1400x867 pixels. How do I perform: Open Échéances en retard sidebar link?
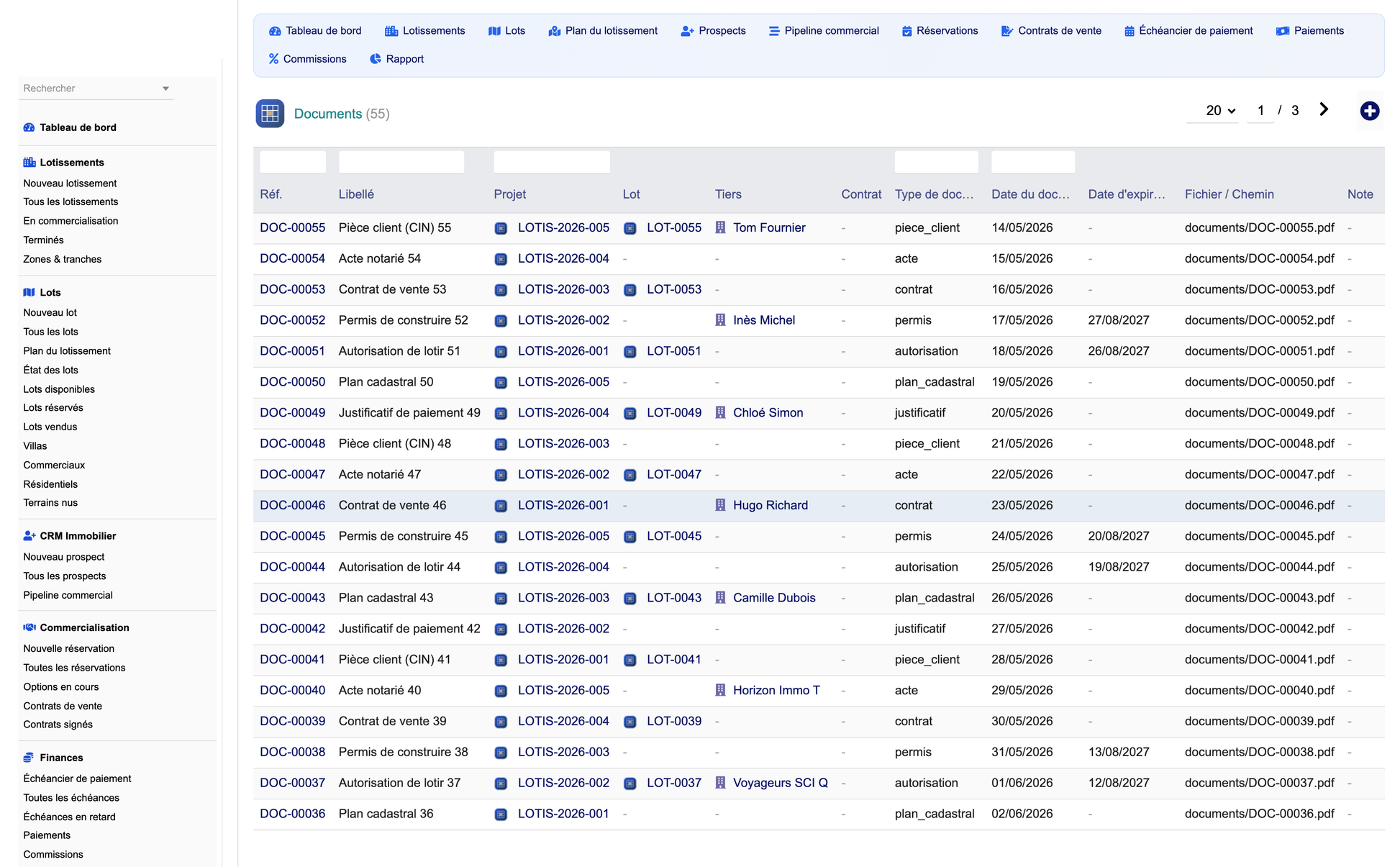(x=69, y=817)
